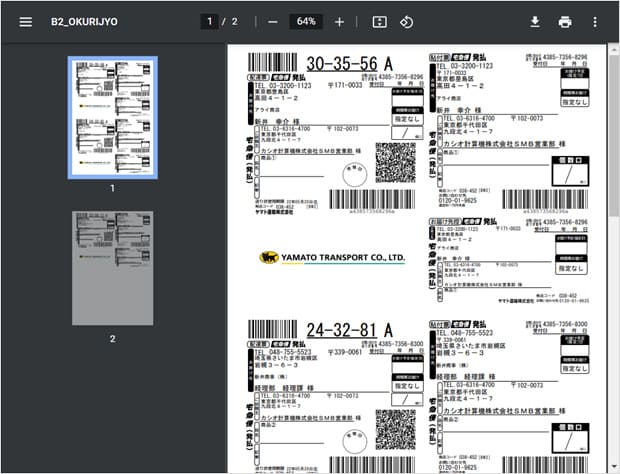Click the YAMATO TRANSPORT CO., LTD. logo

(x=332, y=257)
